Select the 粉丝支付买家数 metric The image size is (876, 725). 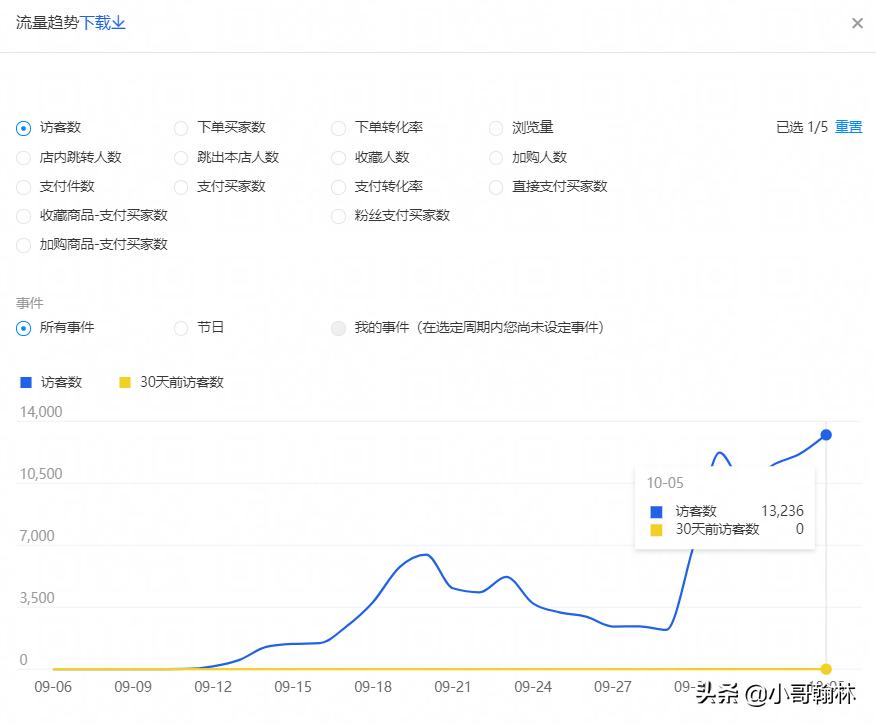[338, 215]
